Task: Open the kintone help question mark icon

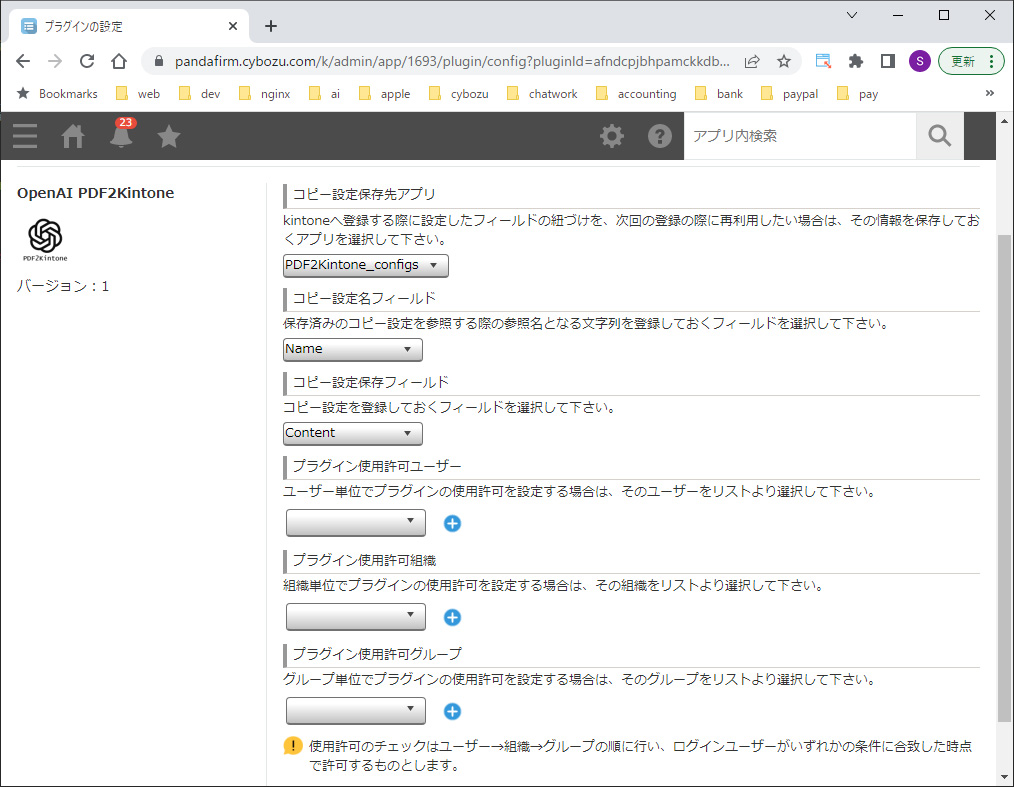Action: tap(660, 136)
